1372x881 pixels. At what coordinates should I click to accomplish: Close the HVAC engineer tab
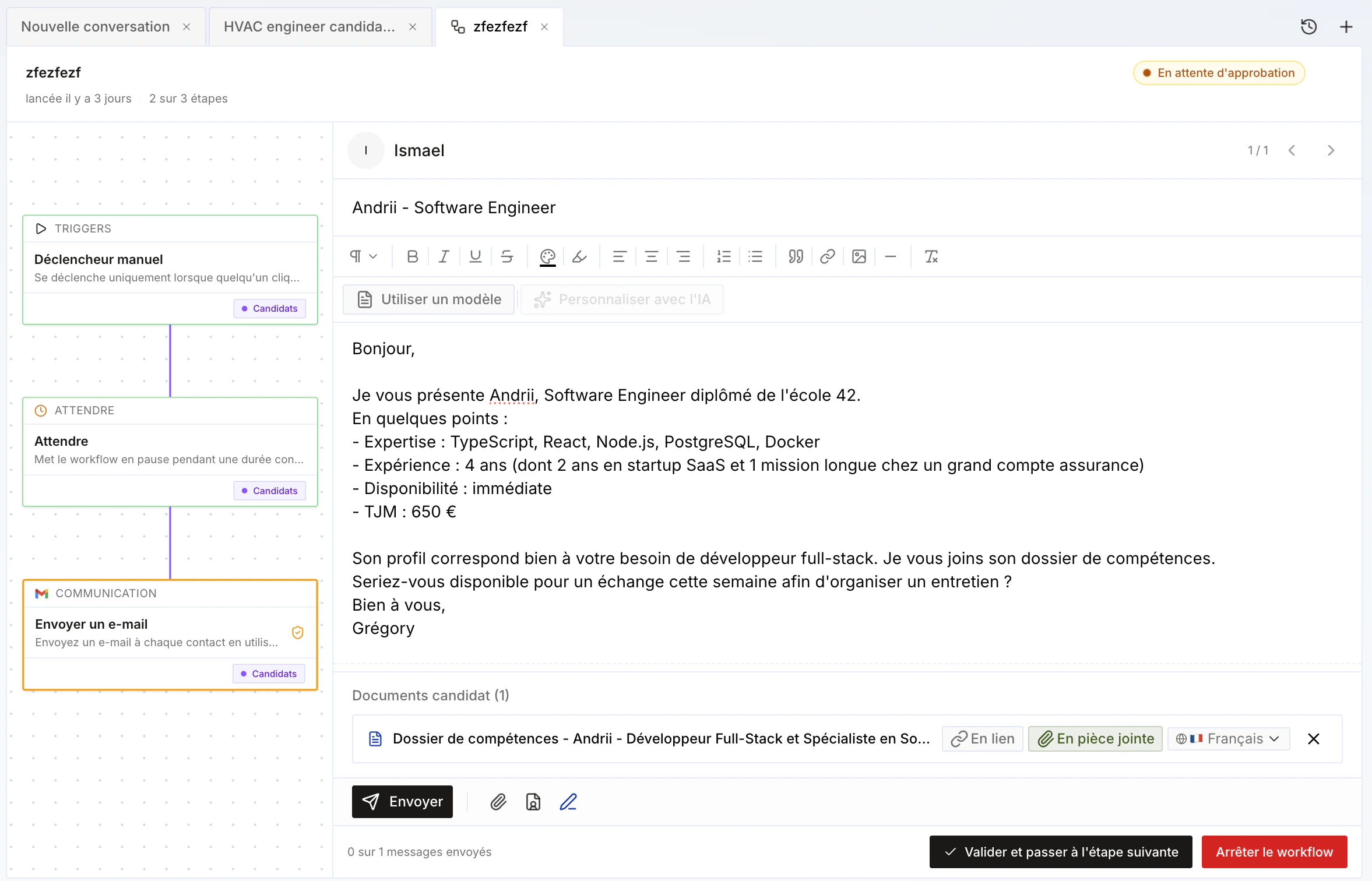[413, 27]
